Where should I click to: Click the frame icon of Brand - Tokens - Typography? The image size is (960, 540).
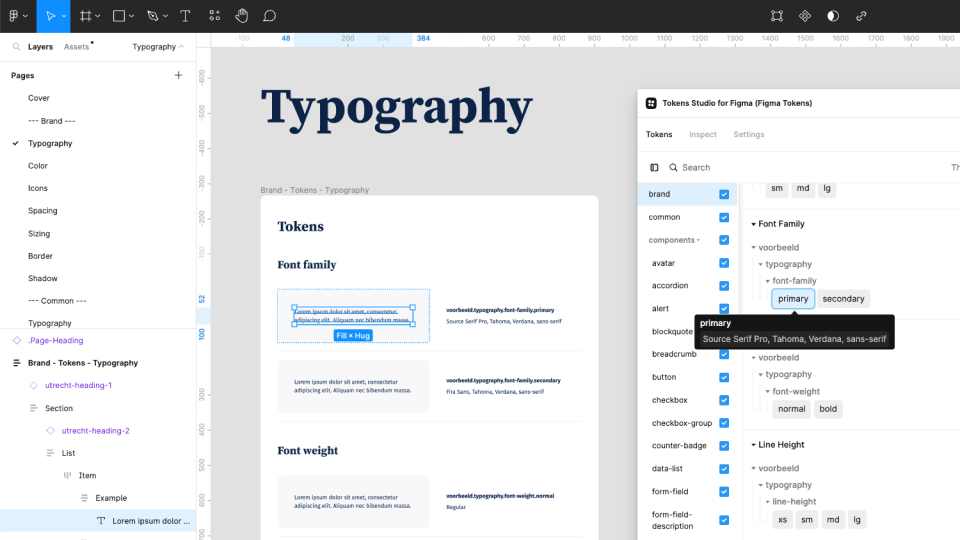point(17,363)
